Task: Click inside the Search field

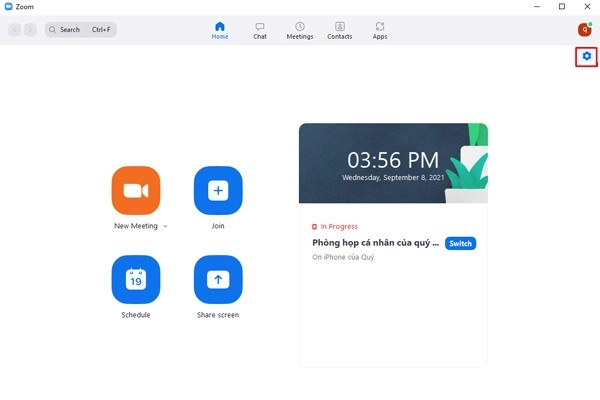Action: [82, 30]
